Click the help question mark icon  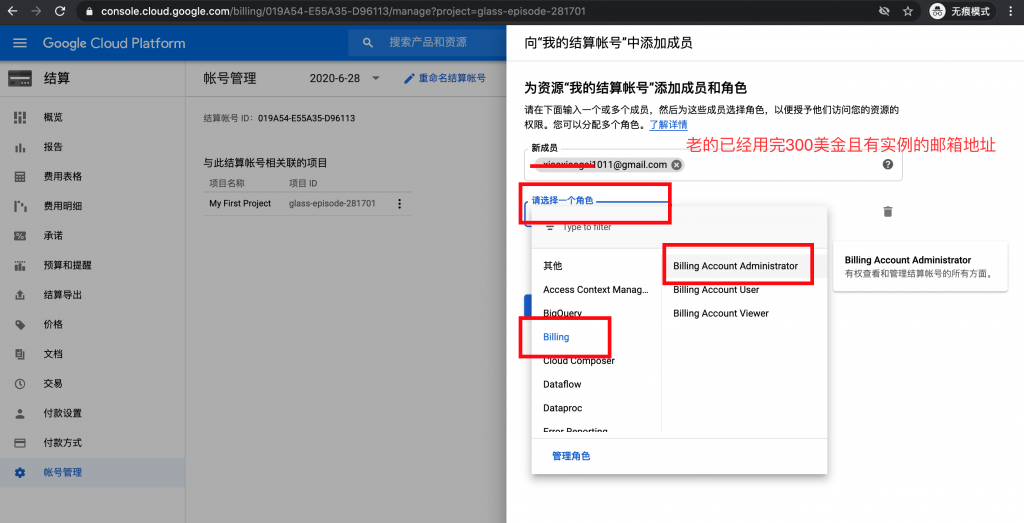tap(888, 165)
